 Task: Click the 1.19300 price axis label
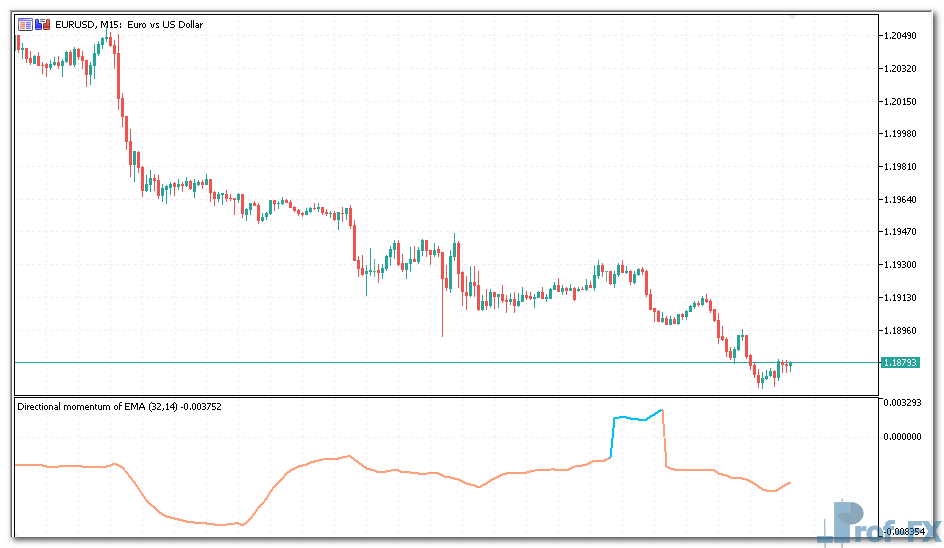(900, 265)
